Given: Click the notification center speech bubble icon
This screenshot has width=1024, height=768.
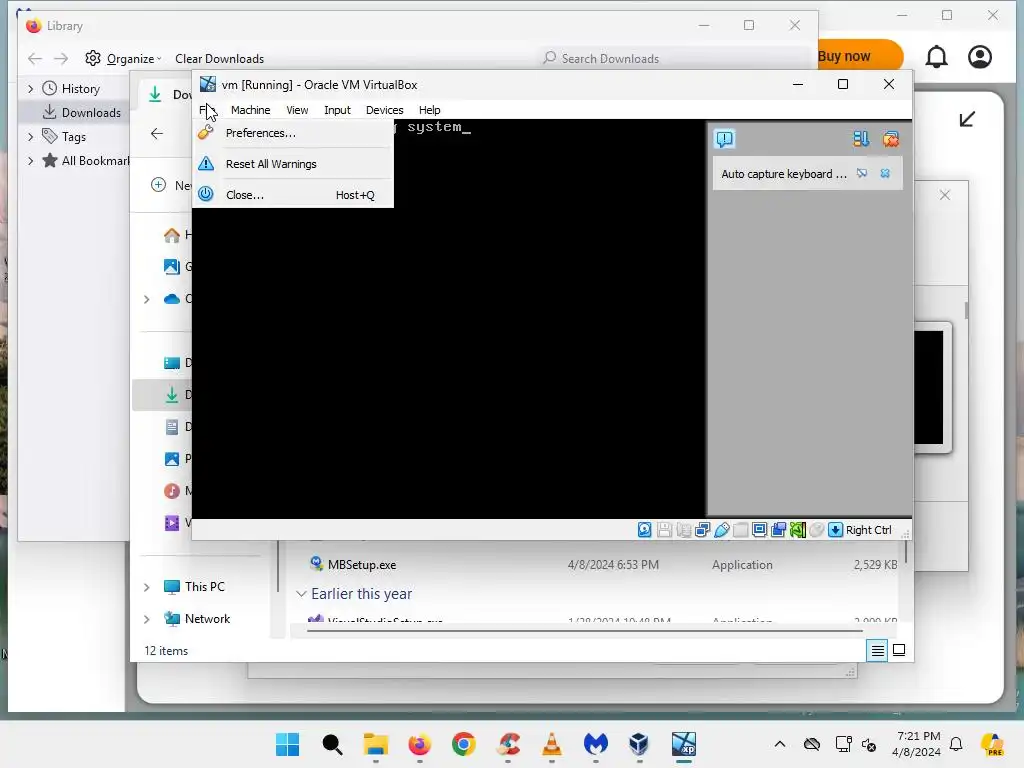Looking at the screenshot, I should tap(725, 138).
